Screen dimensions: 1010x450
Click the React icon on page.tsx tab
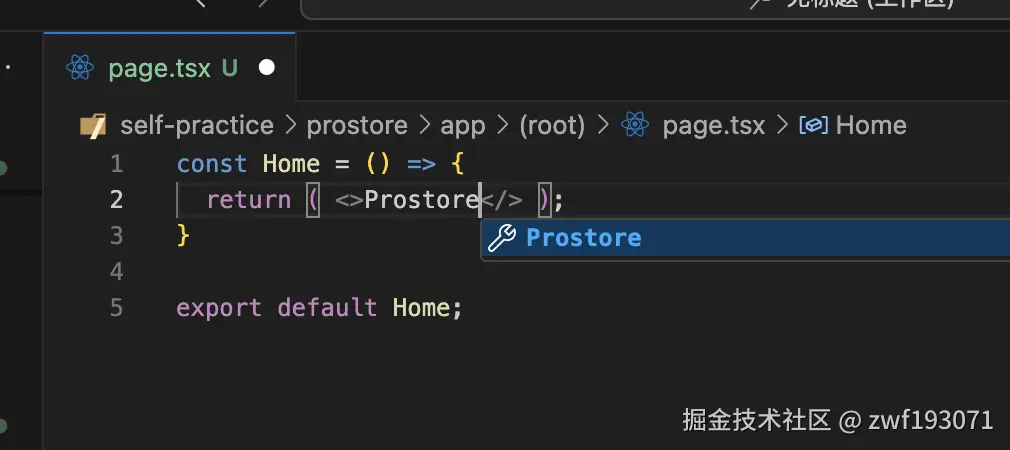coord(80,67)
